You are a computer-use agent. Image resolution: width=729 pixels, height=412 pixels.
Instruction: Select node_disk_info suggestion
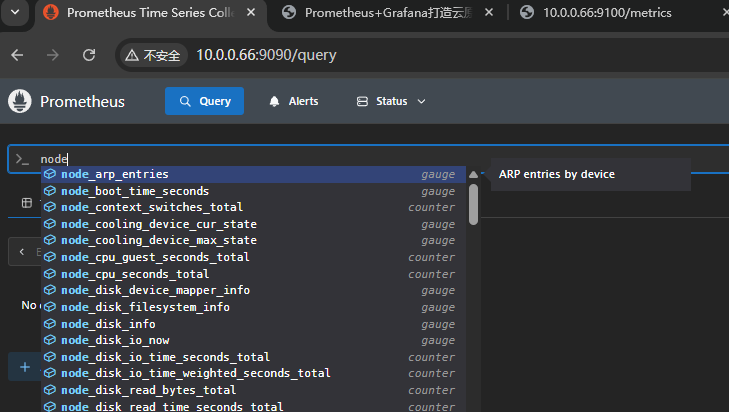pyautogui.click(x=253, y=324)
